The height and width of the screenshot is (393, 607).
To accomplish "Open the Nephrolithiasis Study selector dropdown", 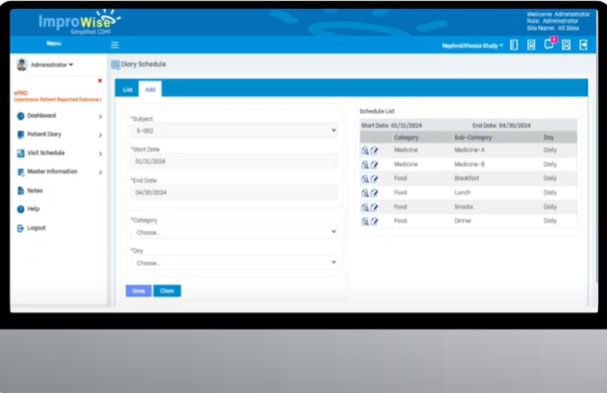I will pos(472,46).
